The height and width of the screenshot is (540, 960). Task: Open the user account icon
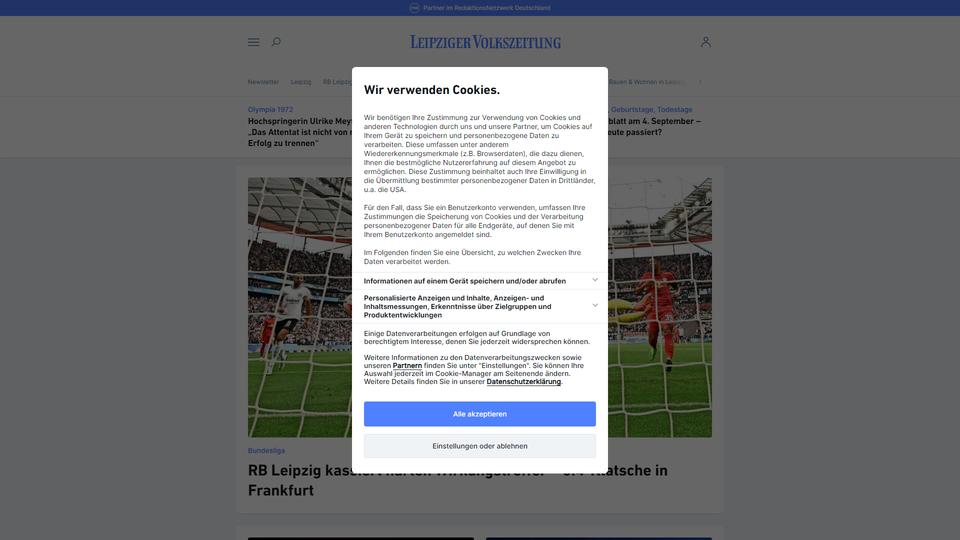705,42
